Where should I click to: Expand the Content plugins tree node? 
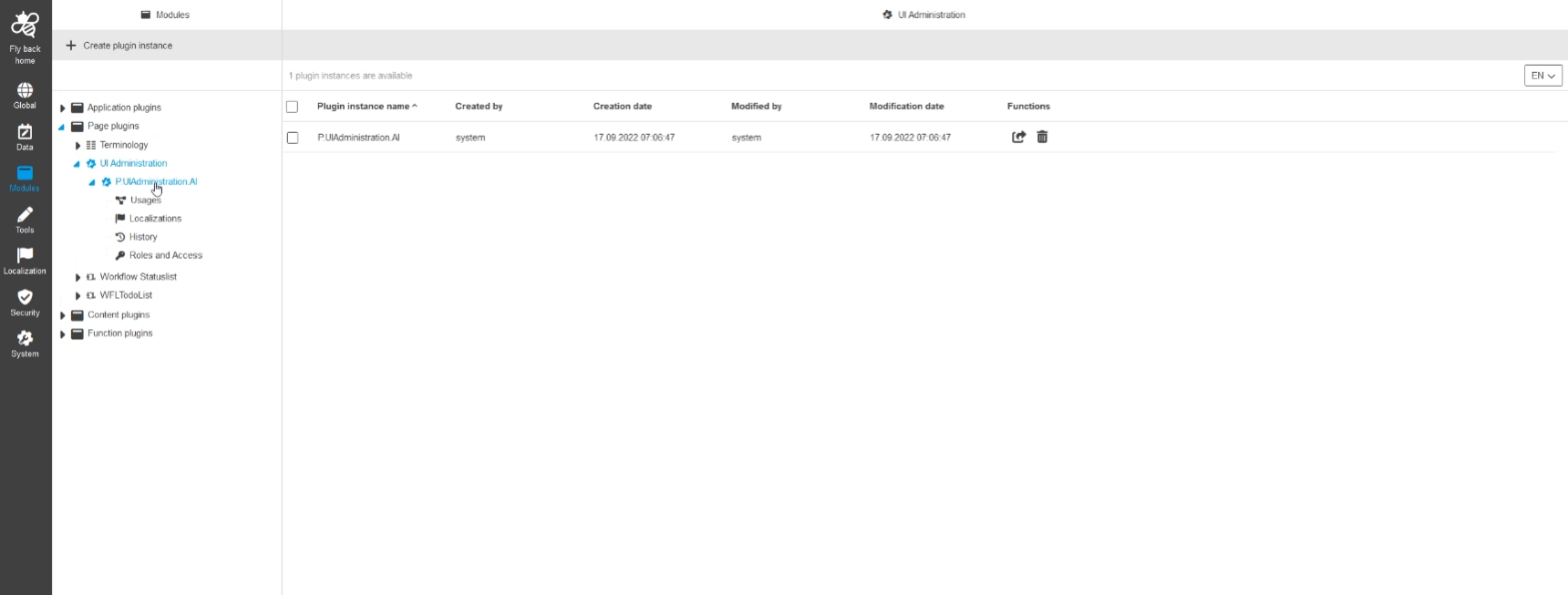63,315
